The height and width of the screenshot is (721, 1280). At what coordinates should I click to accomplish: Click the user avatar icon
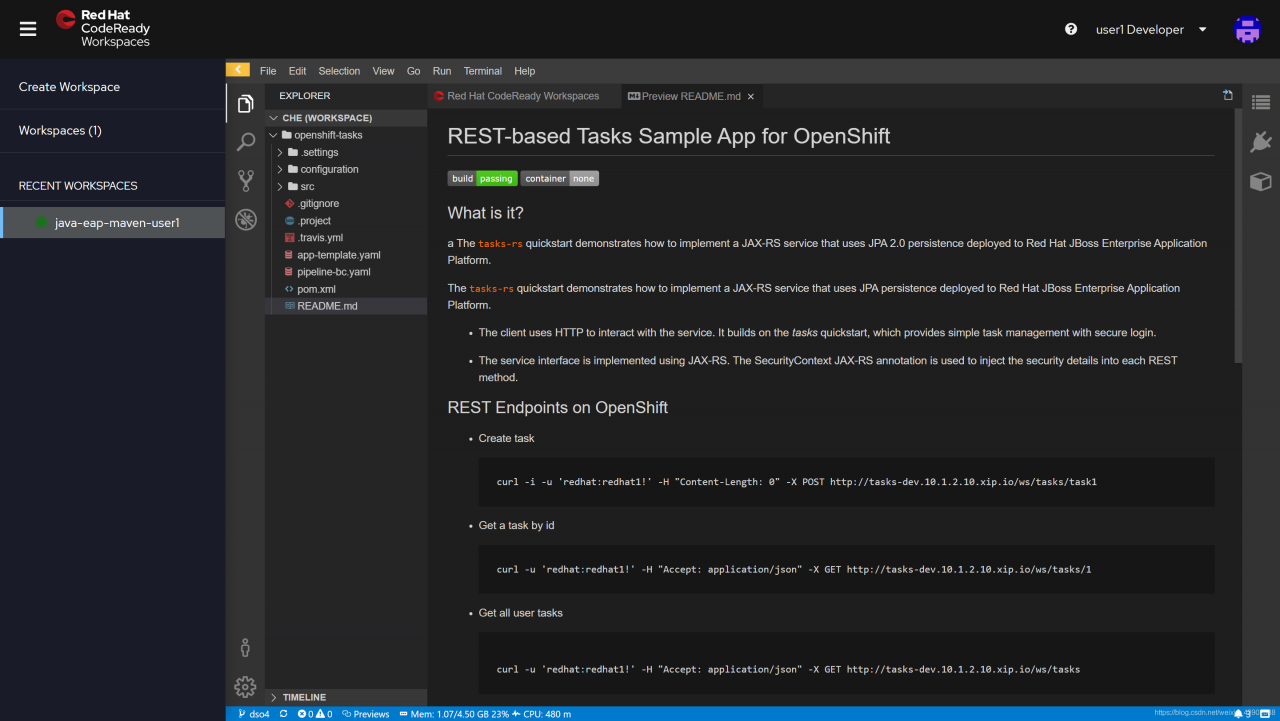[x=1247, y=29]
